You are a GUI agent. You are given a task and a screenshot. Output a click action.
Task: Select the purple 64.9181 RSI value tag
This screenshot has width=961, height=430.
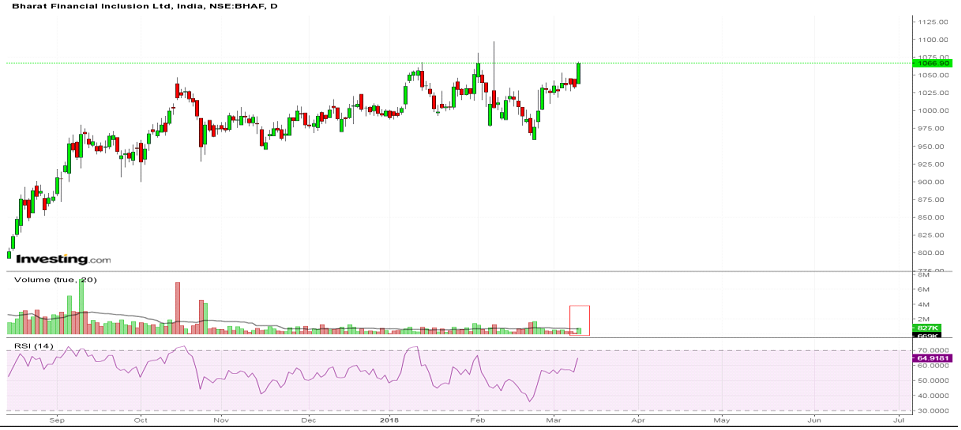click(932, 358)
